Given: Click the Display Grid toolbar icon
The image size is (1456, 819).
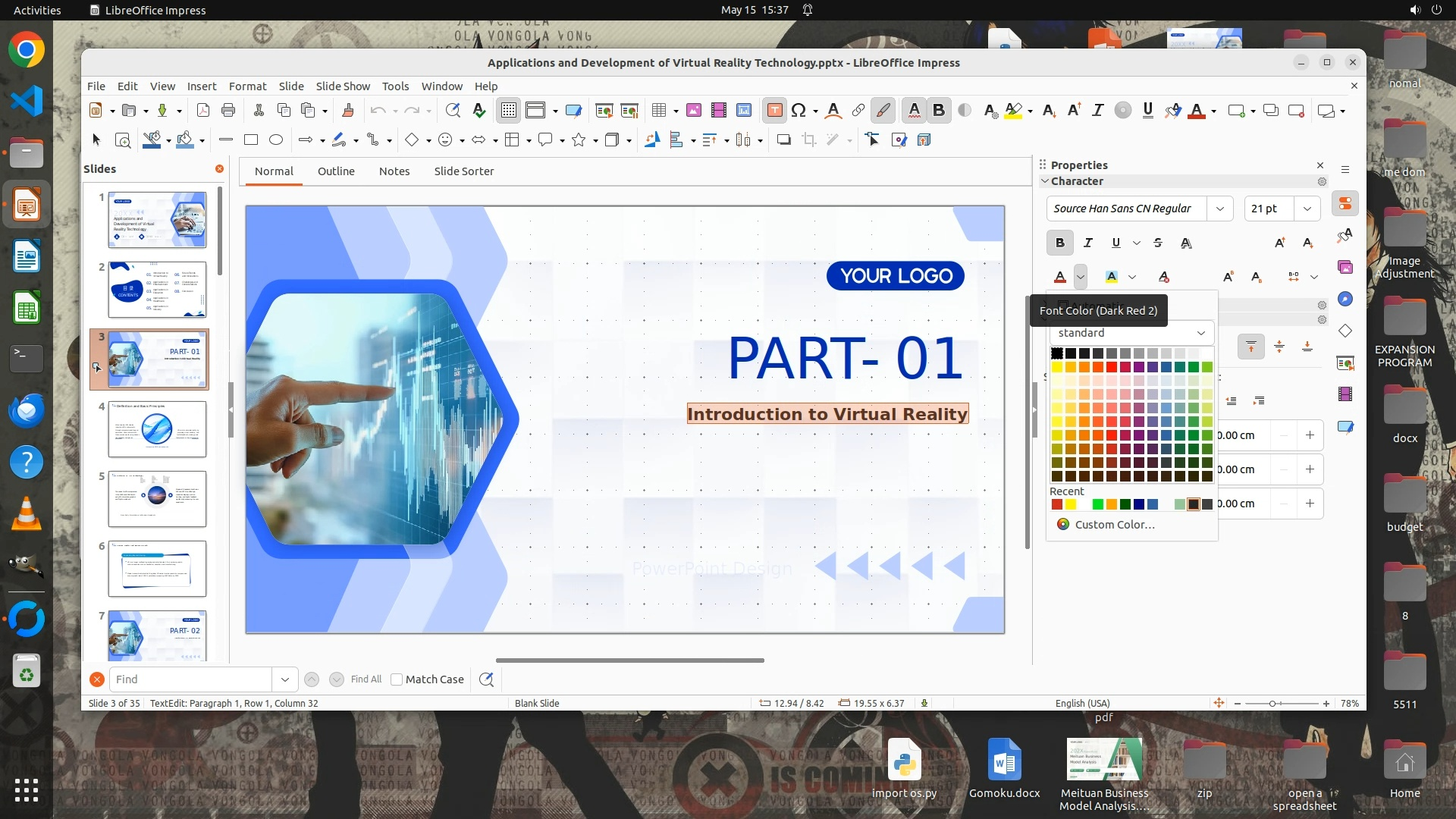Looking at the screenshot, I should [509, 111].
